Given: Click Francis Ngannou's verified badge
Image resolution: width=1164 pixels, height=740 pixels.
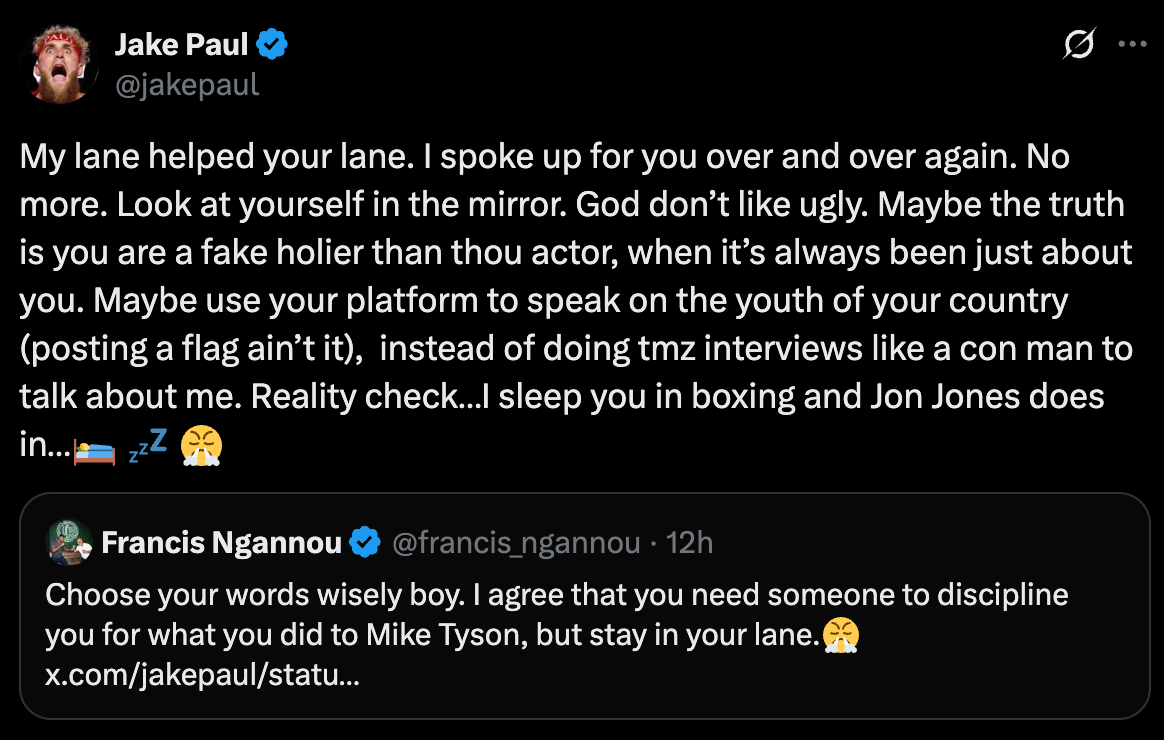Looking at the screenshot, I should (365, 543).
